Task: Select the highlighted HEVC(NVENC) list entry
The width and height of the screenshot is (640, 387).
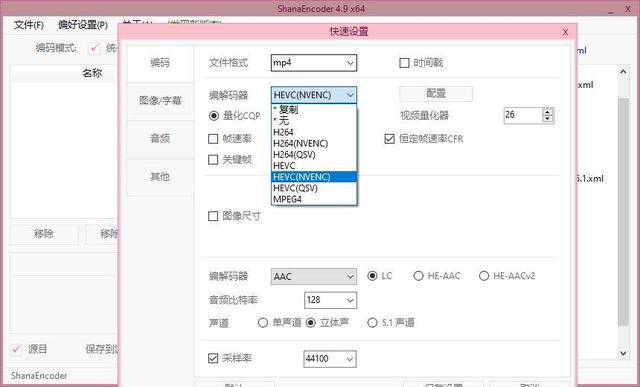Action: pos(313,177)
